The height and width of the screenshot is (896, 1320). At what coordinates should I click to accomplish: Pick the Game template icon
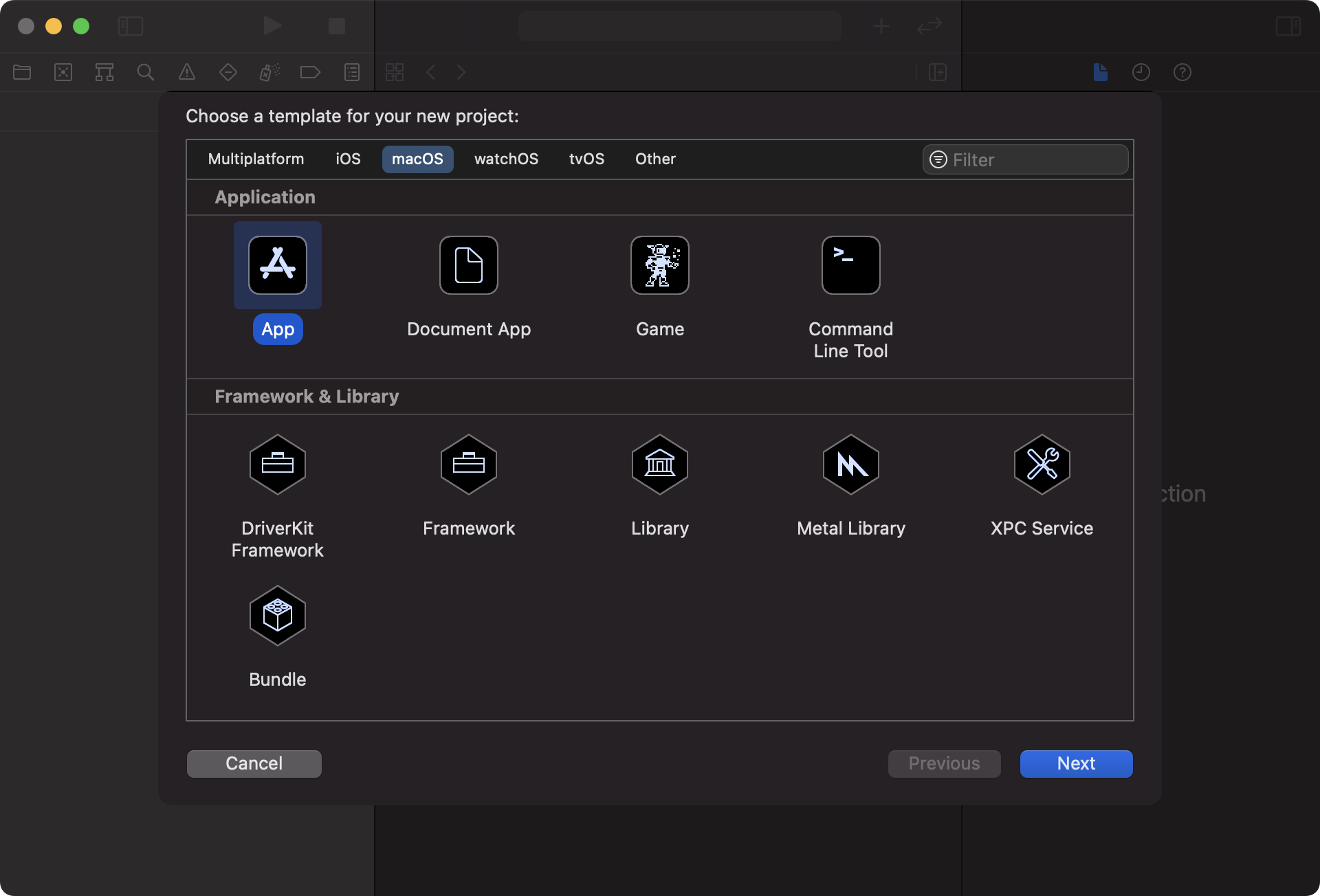point(660,265)
